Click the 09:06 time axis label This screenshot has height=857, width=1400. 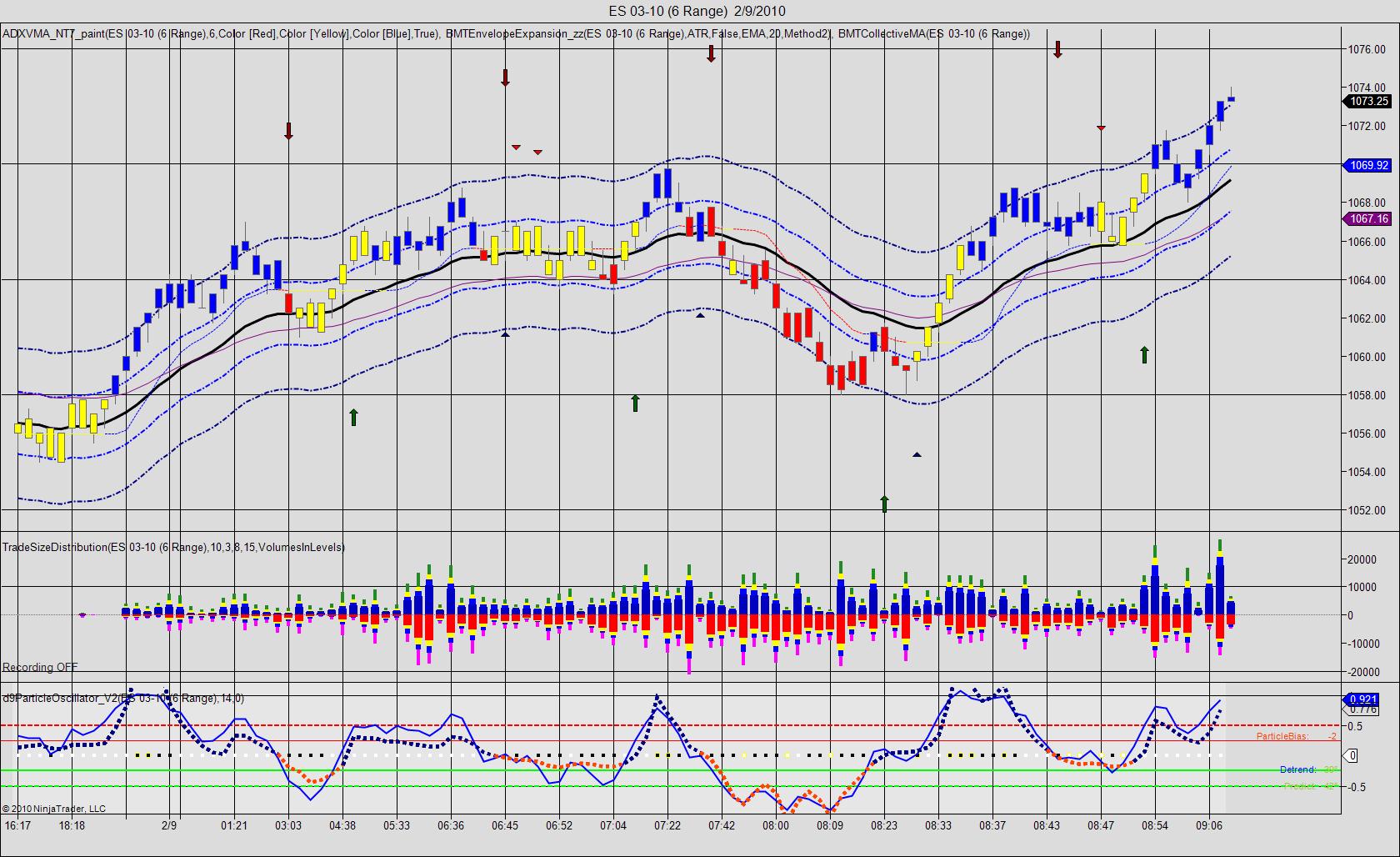click(x=1209, y=825)
